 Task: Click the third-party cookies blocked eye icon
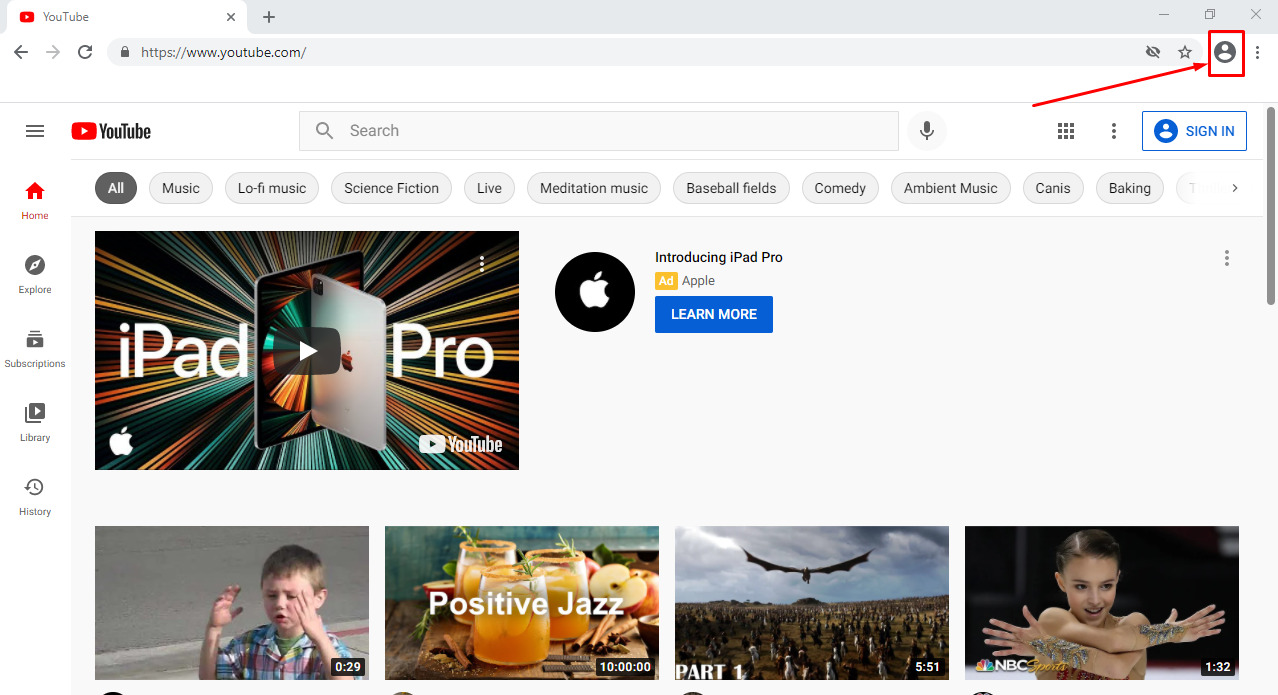(1153, 52)
